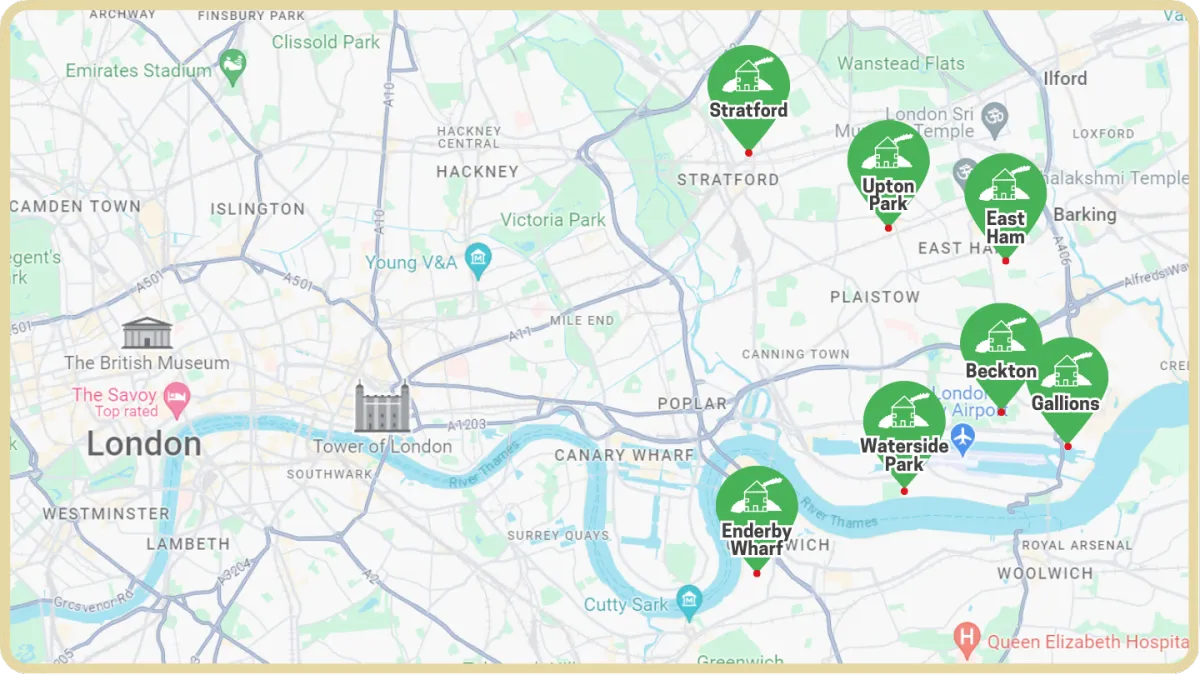Click the Stratford green property pin

(748, 97)
